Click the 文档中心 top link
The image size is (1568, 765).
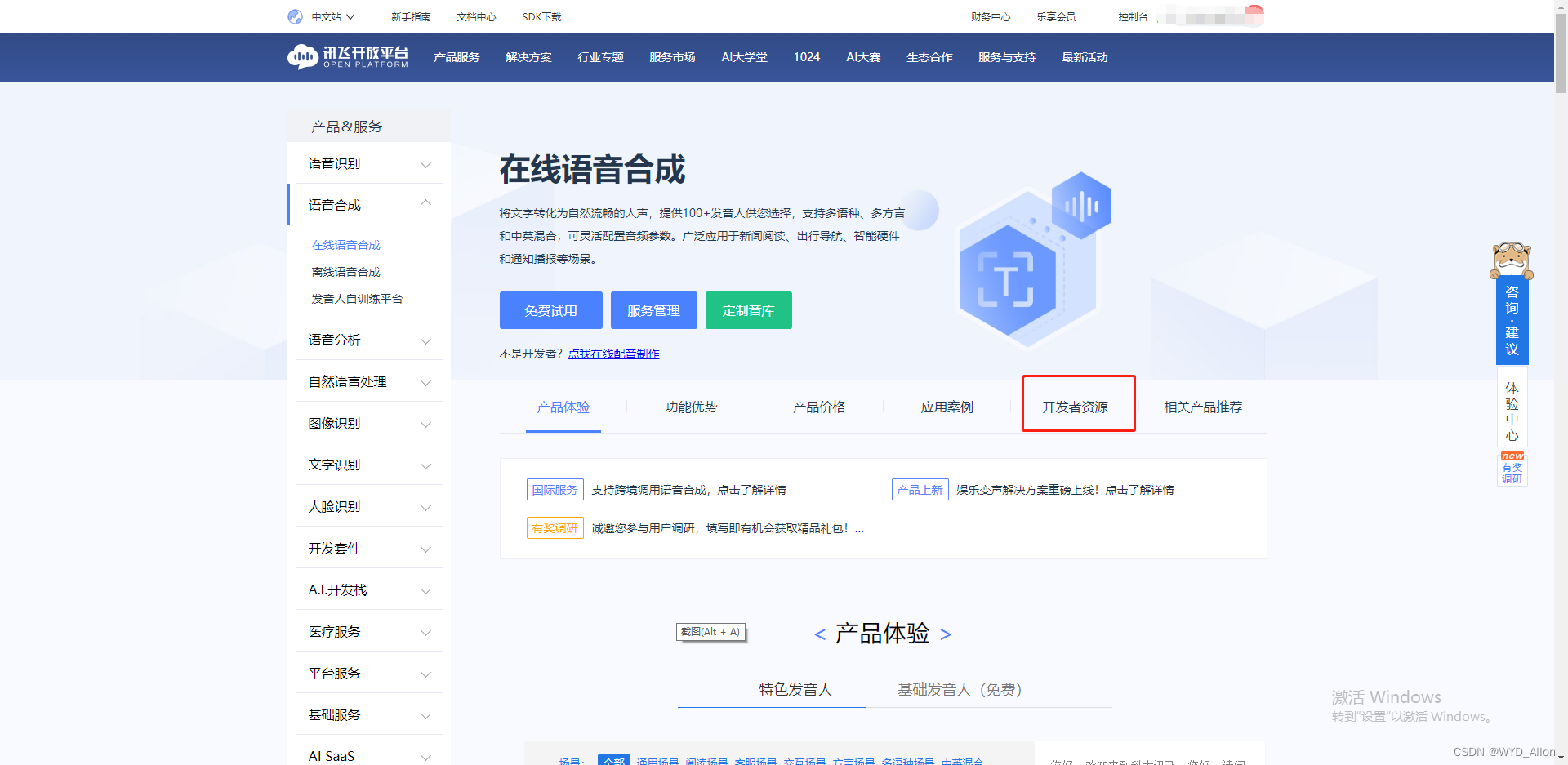(x=476, y=16)
